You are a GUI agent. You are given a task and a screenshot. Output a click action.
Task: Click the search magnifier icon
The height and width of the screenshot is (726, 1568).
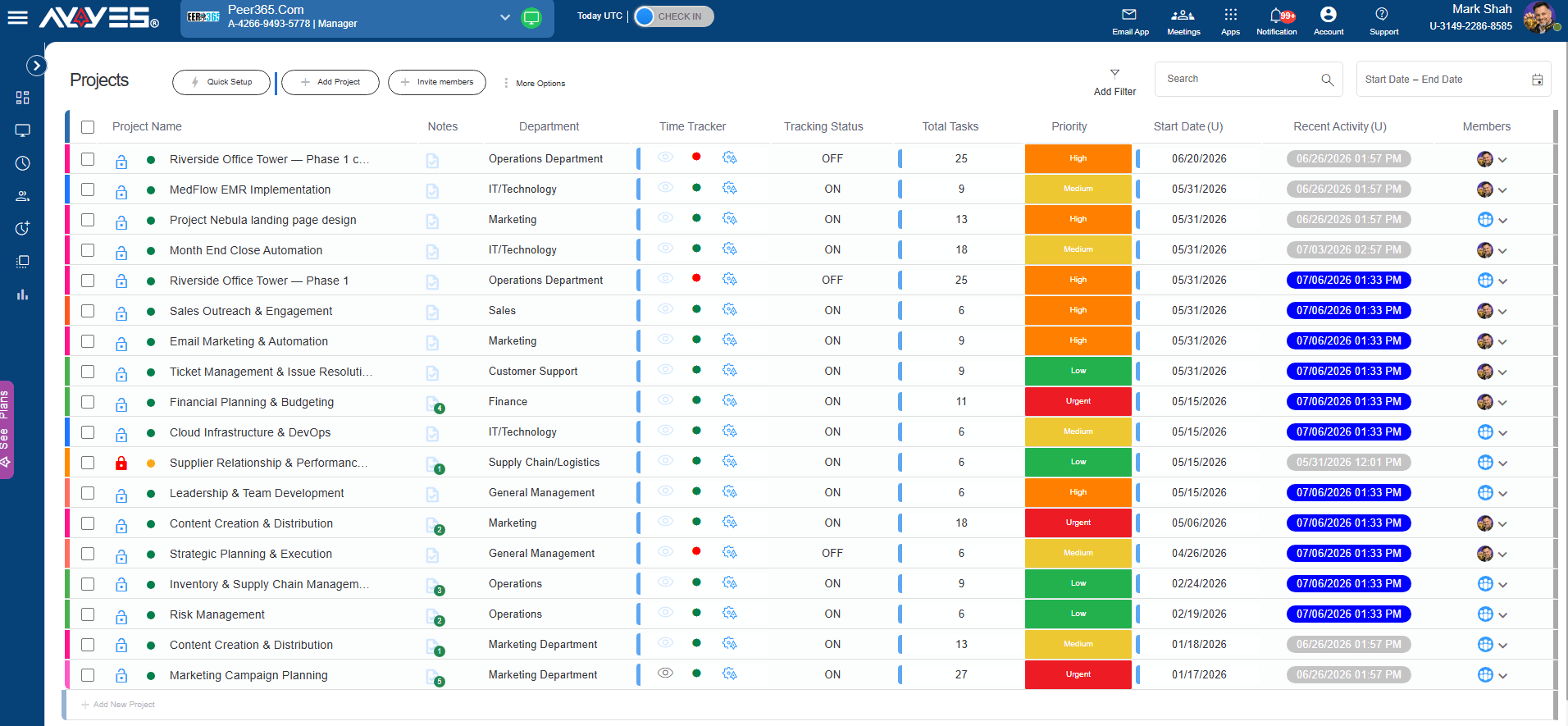point(1327,80)
